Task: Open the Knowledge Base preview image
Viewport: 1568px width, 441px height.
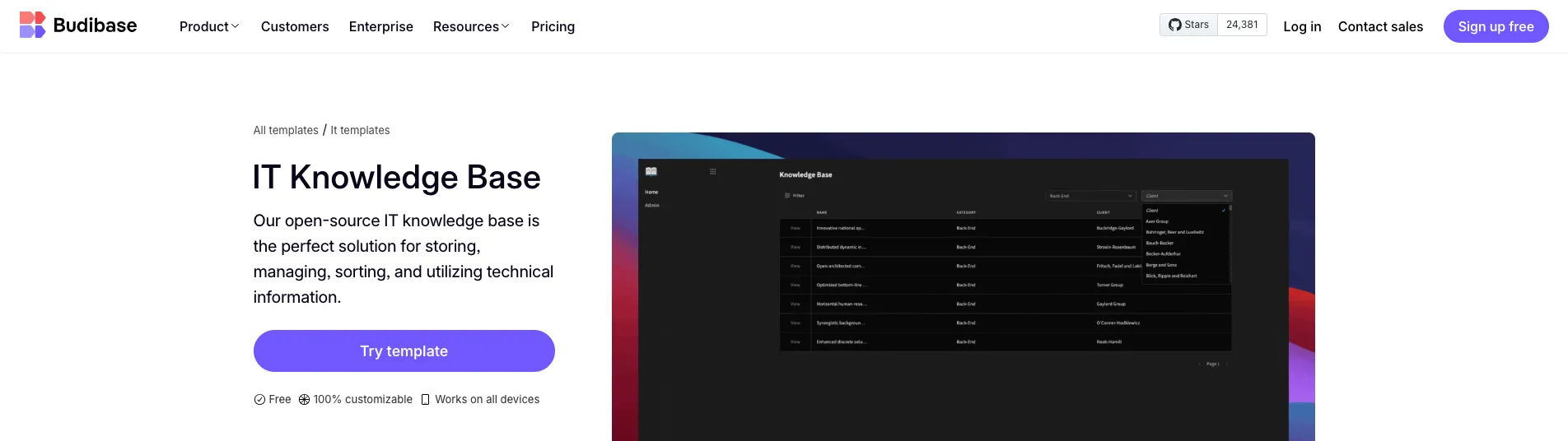Action: (963, 286)
